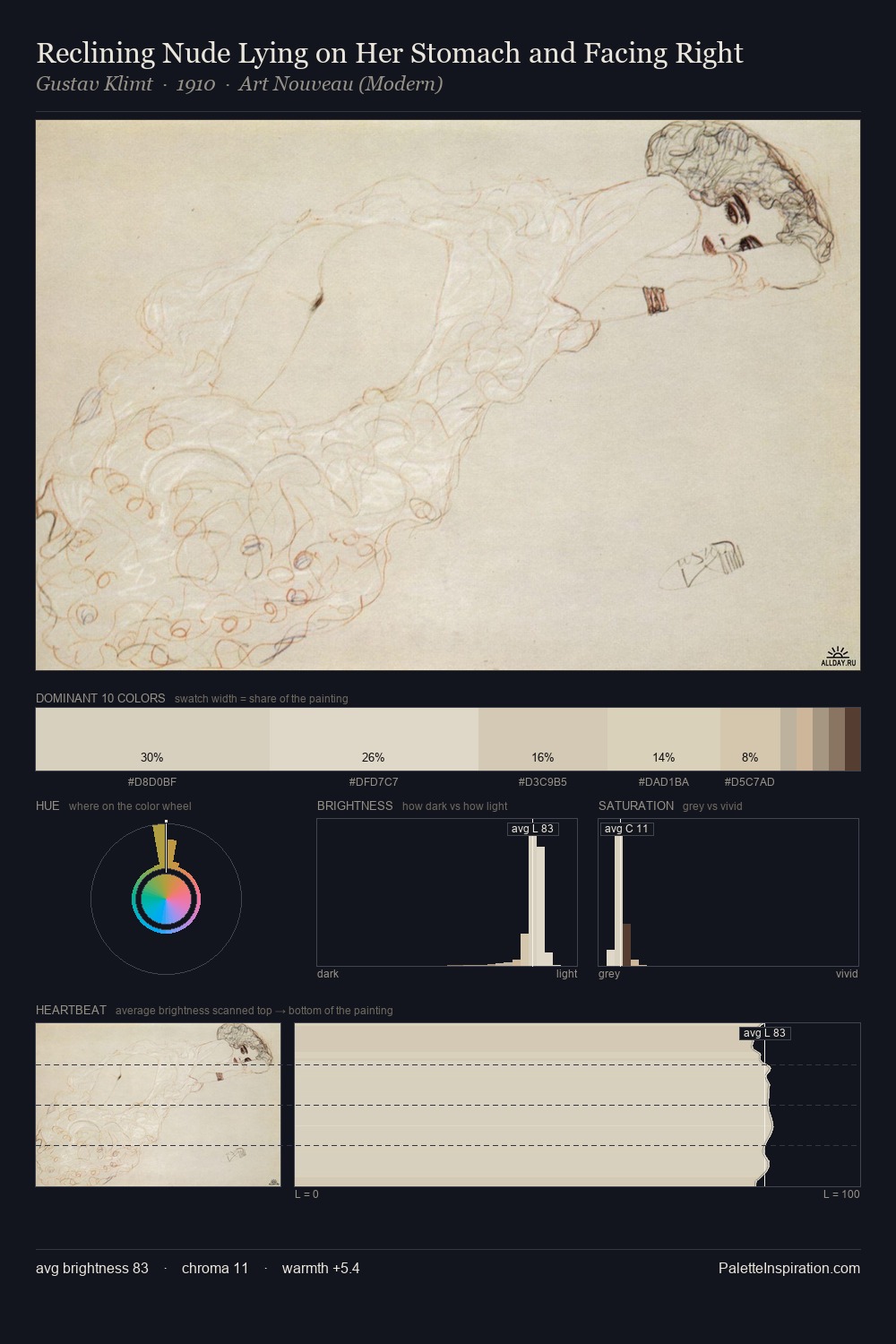
Task: Click hex code #DAD1BA
Action: pos(664,782)
